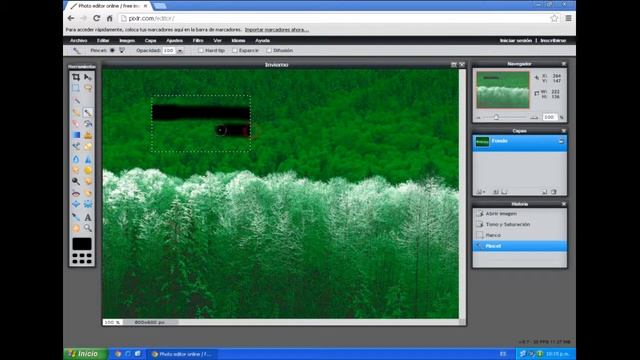Select the Dodge tool

76,182
